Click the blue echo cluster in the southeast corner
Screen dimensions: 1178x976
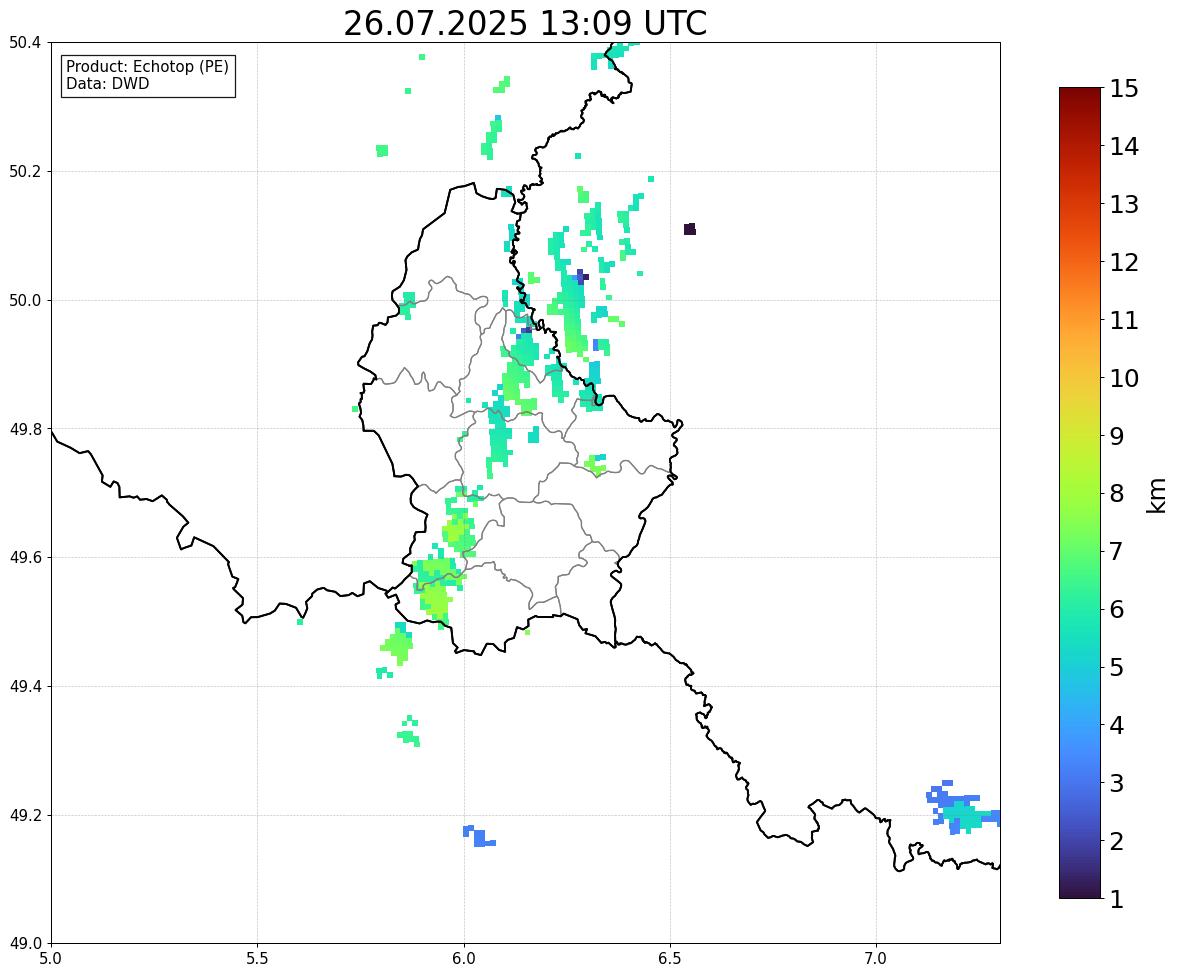coord(962,808)
